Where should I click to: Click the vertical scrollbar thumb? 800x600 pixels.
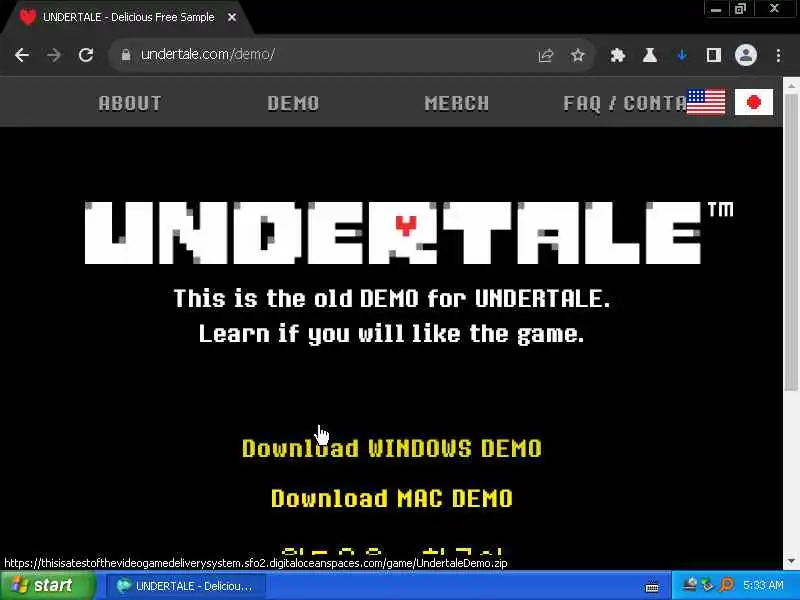coord(791,242)
